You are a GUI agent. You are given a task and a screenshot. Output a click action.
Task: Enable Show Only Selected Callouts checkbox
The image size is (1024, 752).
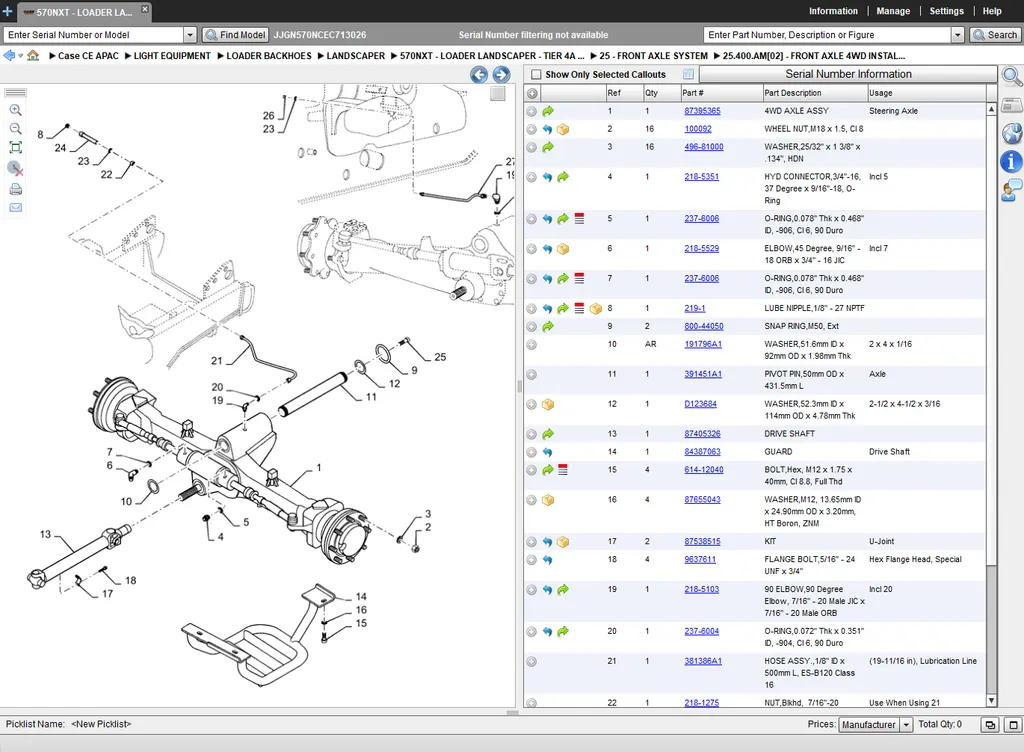536,74
